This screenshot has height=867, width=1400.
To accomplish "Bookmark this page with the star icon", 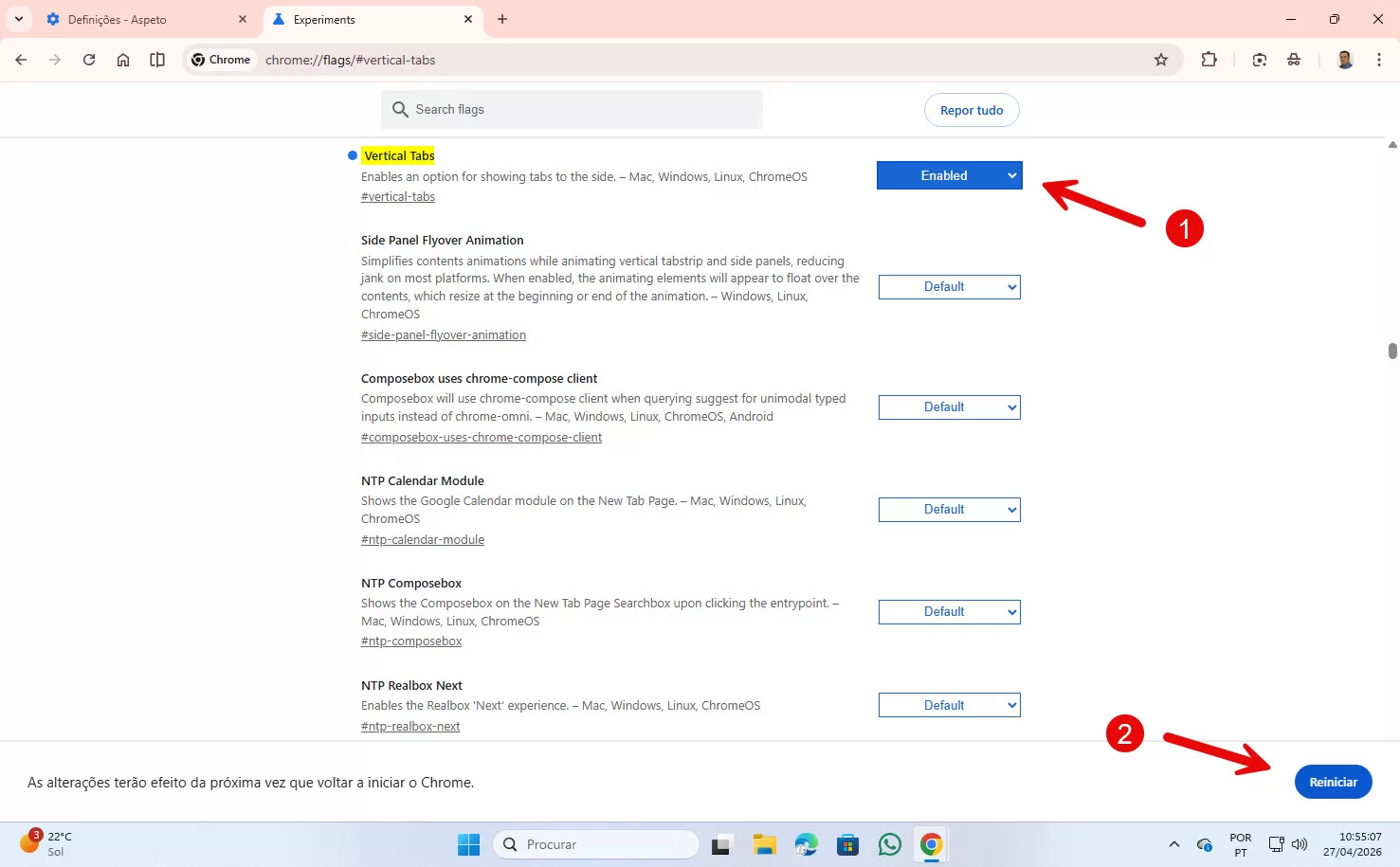I will (x=1161, y=60).
